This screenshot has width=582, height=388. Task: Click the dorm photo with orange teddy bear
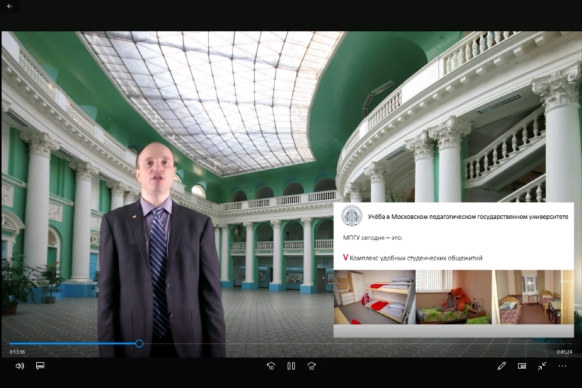click(x=454, y=297)
